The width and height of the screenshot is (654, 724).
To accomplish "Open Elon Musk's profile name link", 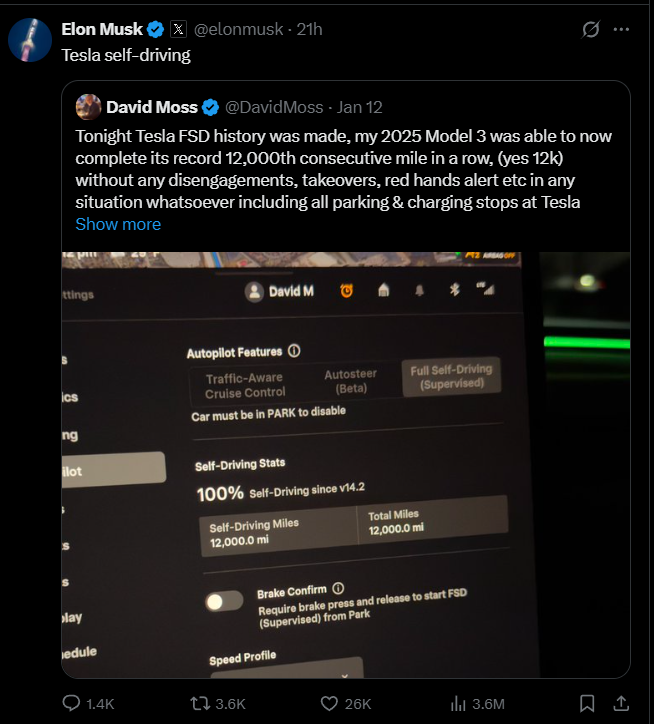I will click(102, 30).
